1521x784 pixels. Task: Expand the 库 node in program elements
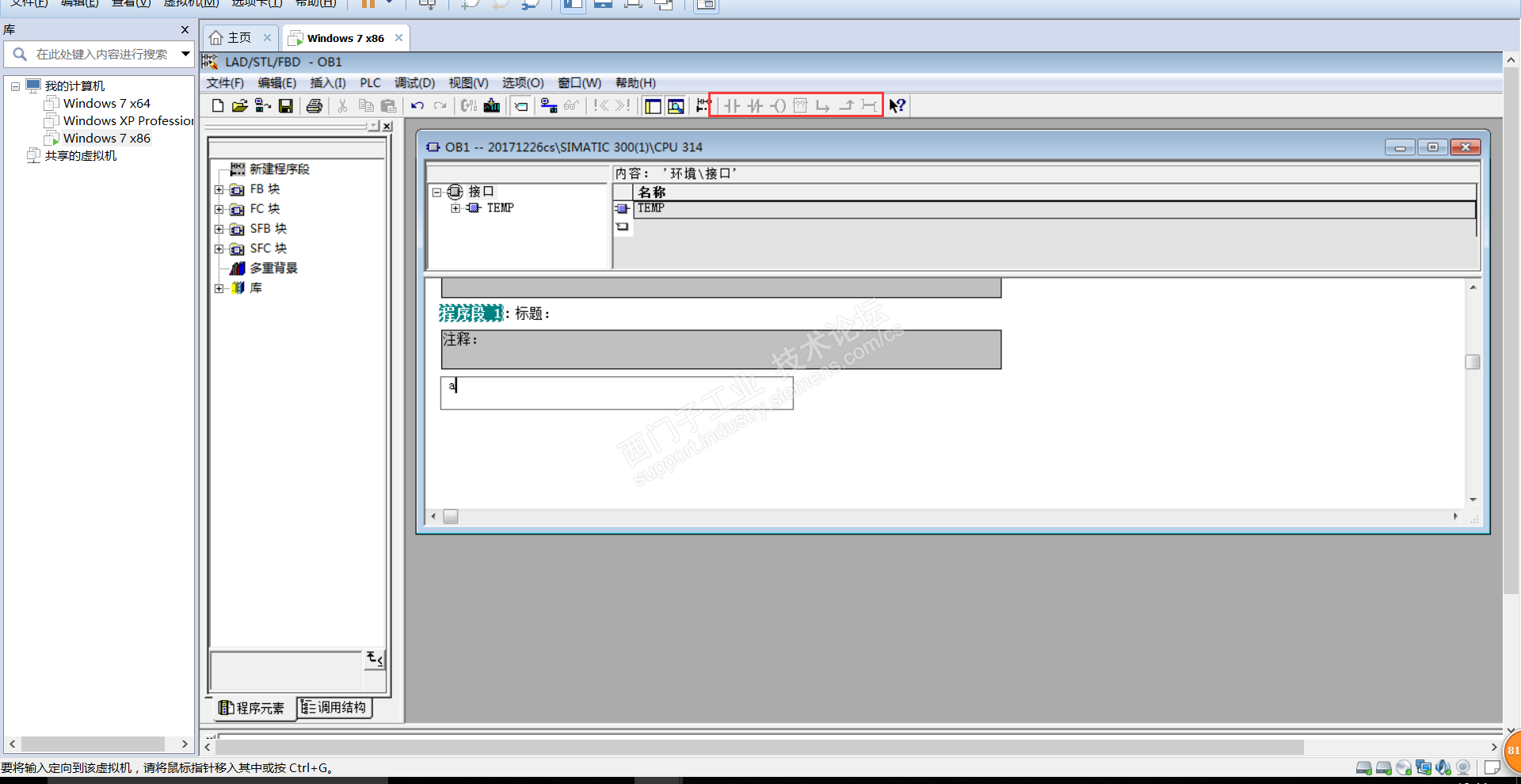pyautogui.click(x=219, y=288)
